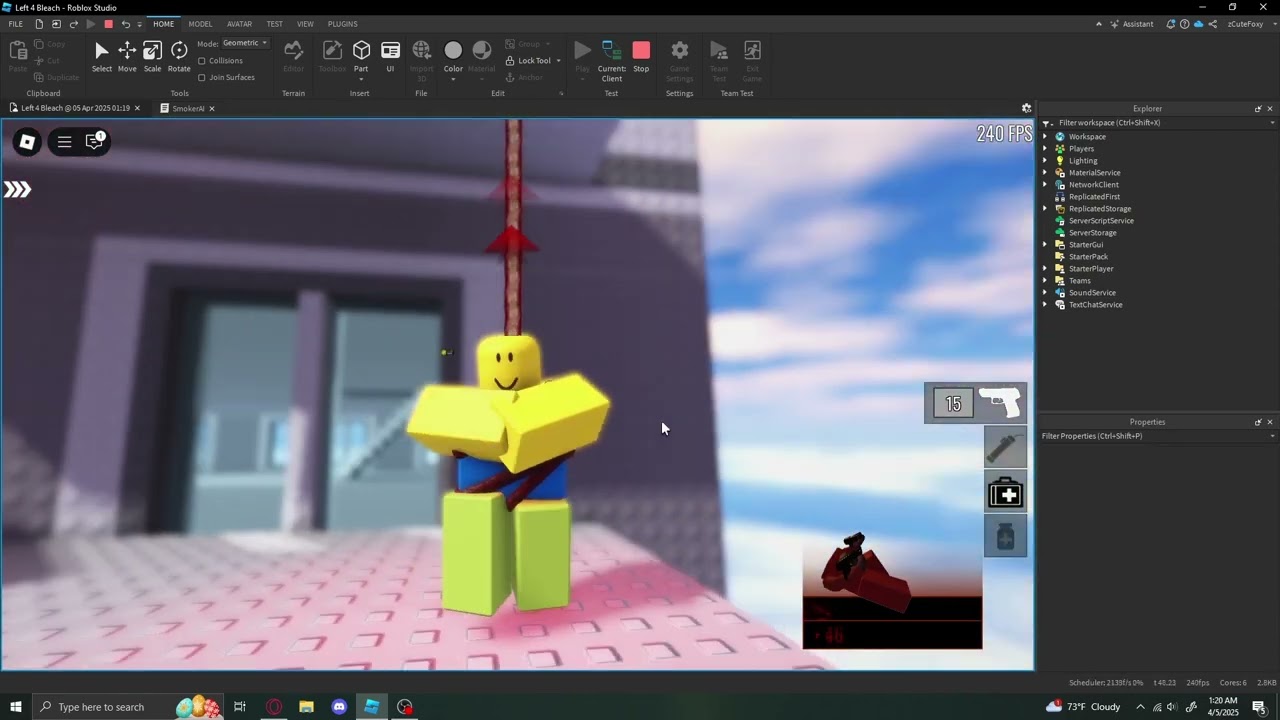Select ServerStorage in Explorer
1280x720 pixels.
[1092, 233]
